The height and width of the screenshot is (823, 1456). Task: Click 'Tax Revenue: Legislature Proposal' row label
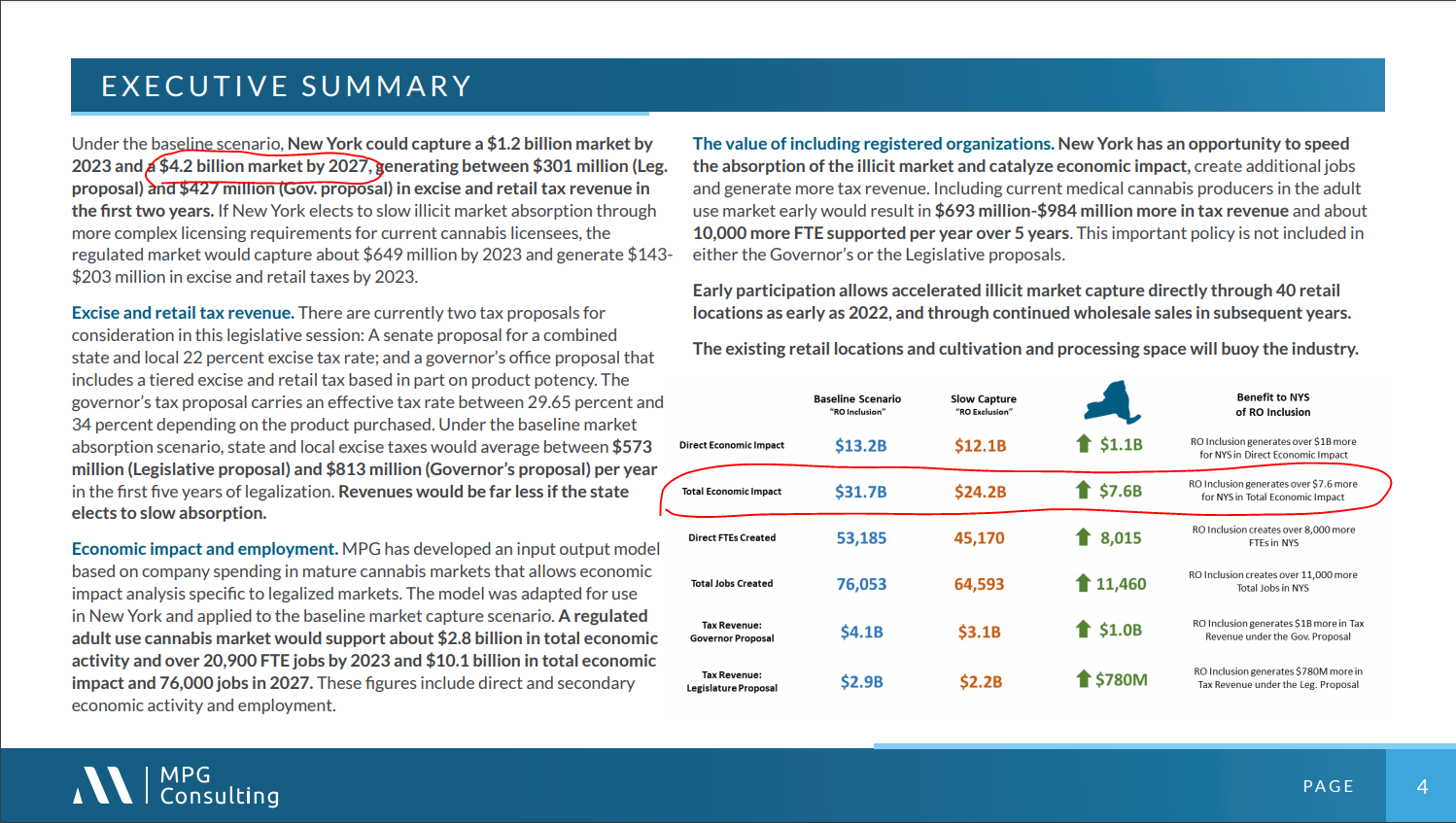(x=732, y=681)
